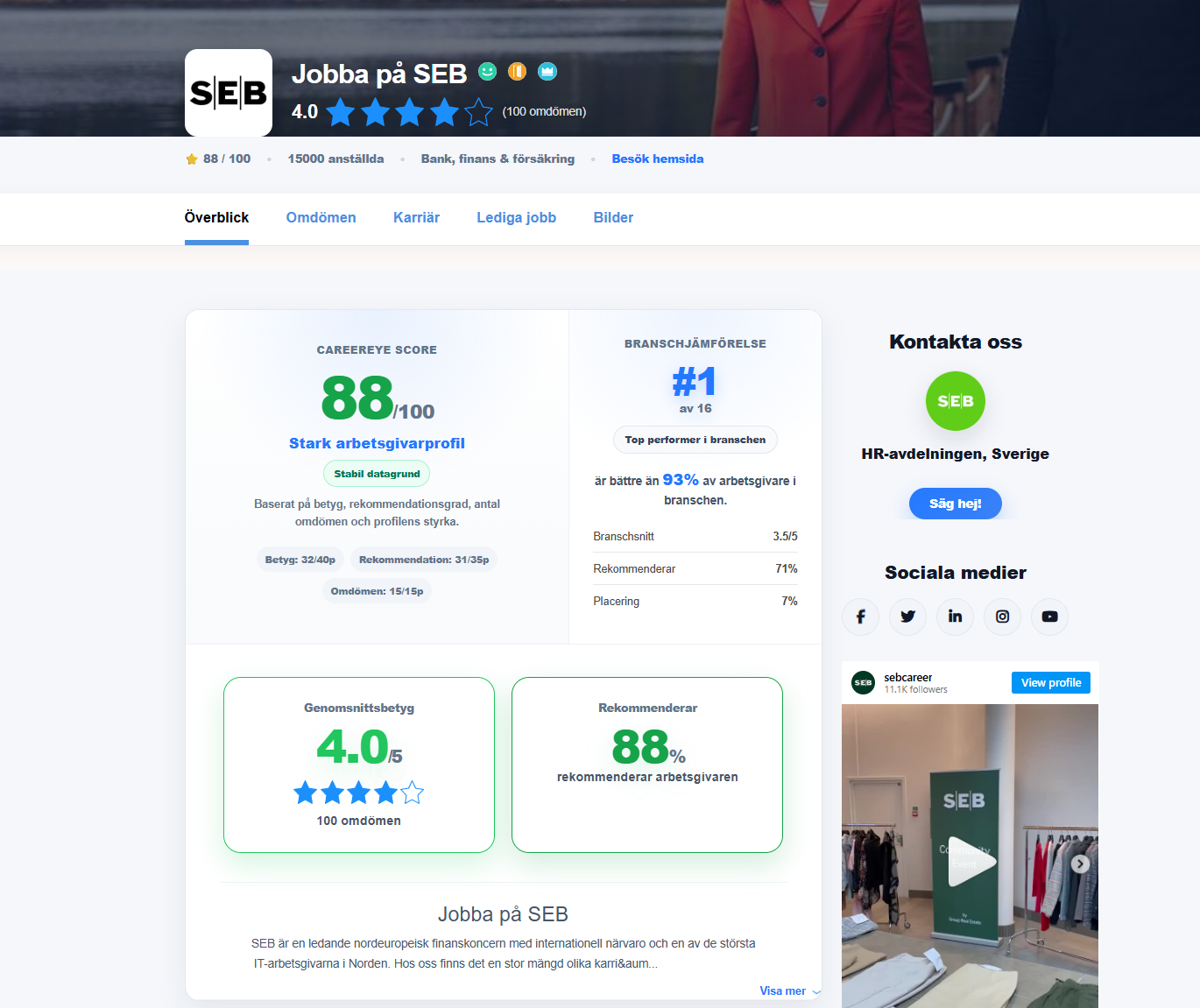The width and height of the screenshot is (1200, 1008).
Task: Click the Stark arbetsgivarprofil heading
Action: click(x=377, y=443)
